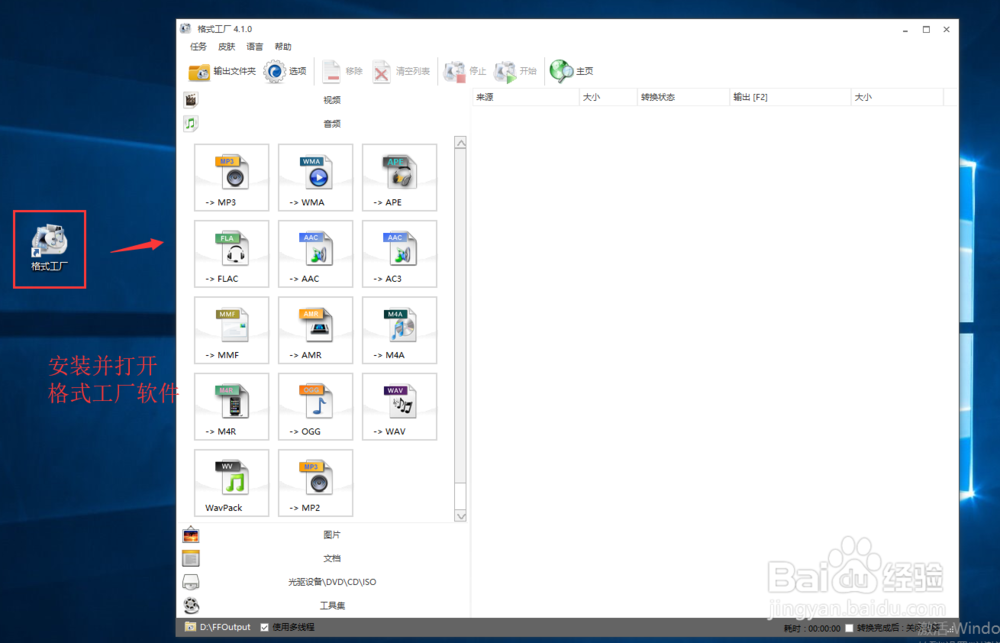Select the -> M4A audio format
This screenshot has height=643, width=1000.
click(399, 330)
